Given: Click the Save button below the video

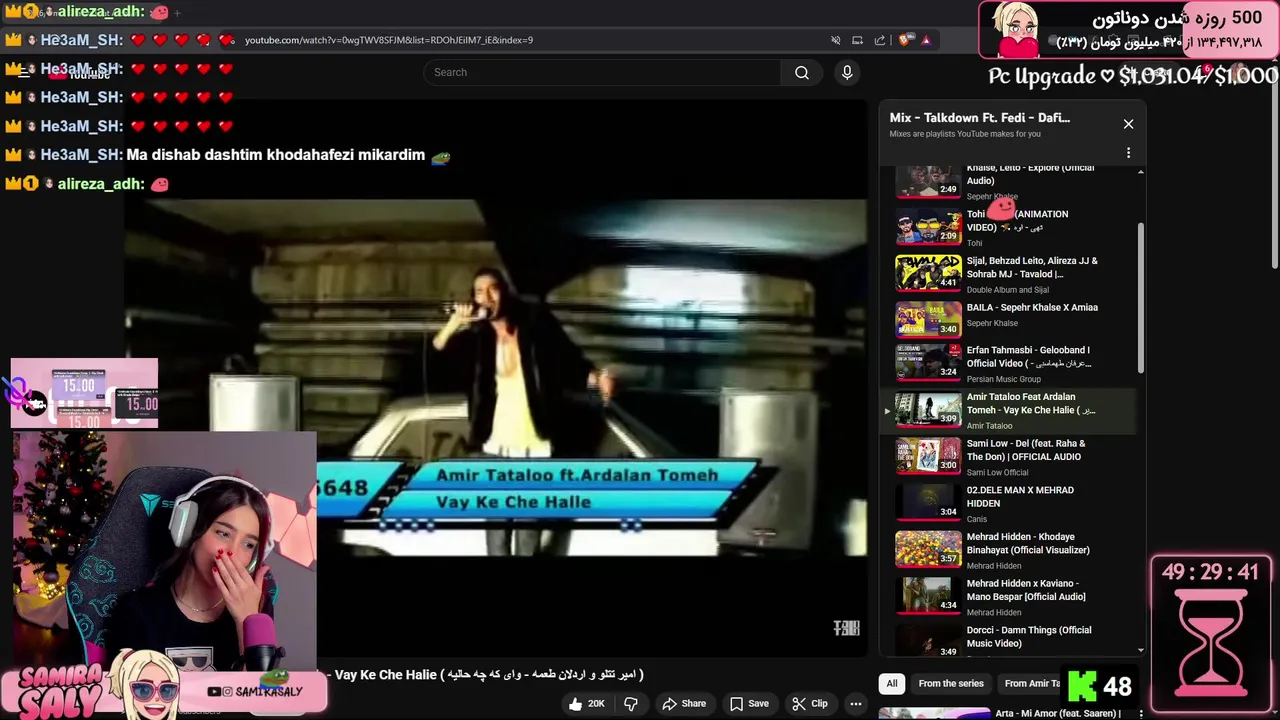Looking at the screenshot, I should pos(749,704).
